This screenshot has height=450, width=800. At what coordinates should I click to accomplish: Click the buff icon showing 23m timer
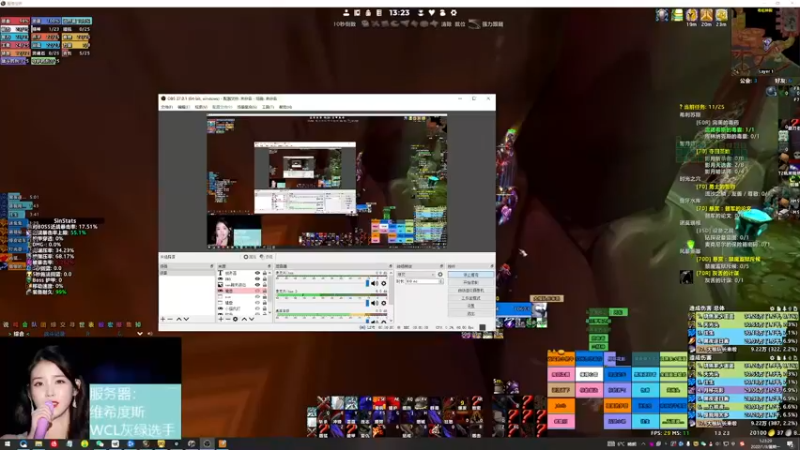tap(721, 15)
